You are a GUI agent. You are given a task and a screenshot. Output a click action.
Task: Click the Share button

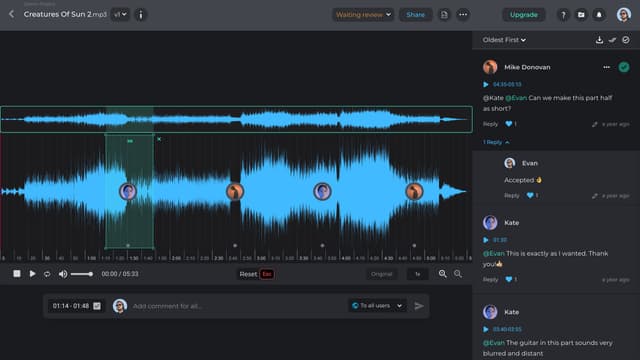pos(416,15)
